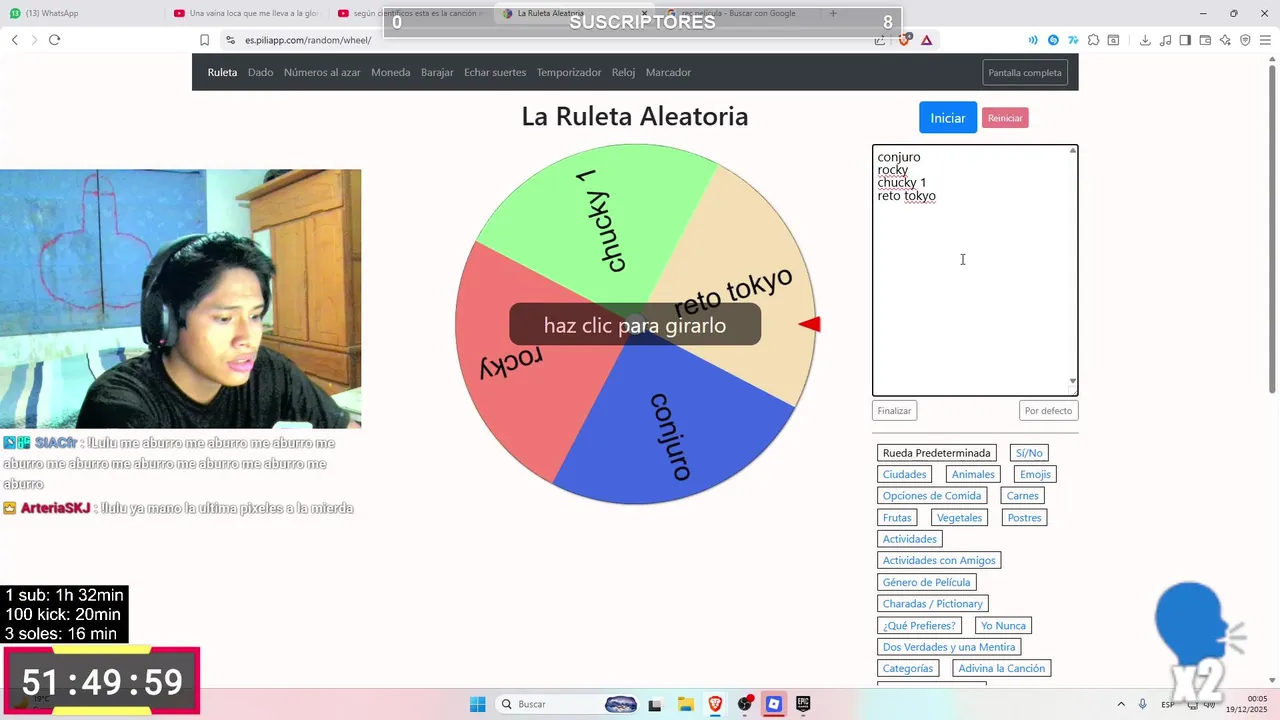Viewport: 1280px width, 720px height.
Task: Open Brave browser in the taskbar
Action: [715, 704]
